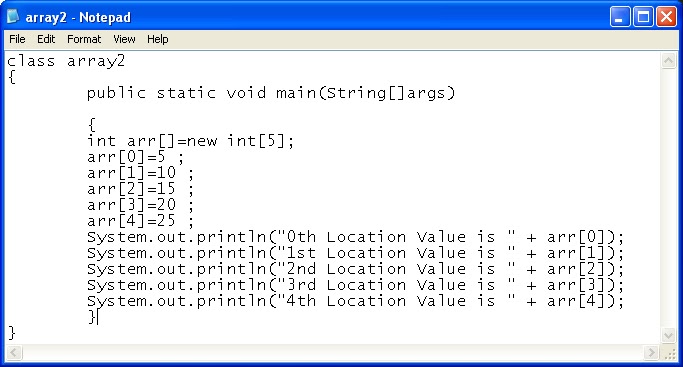Open the File menu

click(17, 39)
